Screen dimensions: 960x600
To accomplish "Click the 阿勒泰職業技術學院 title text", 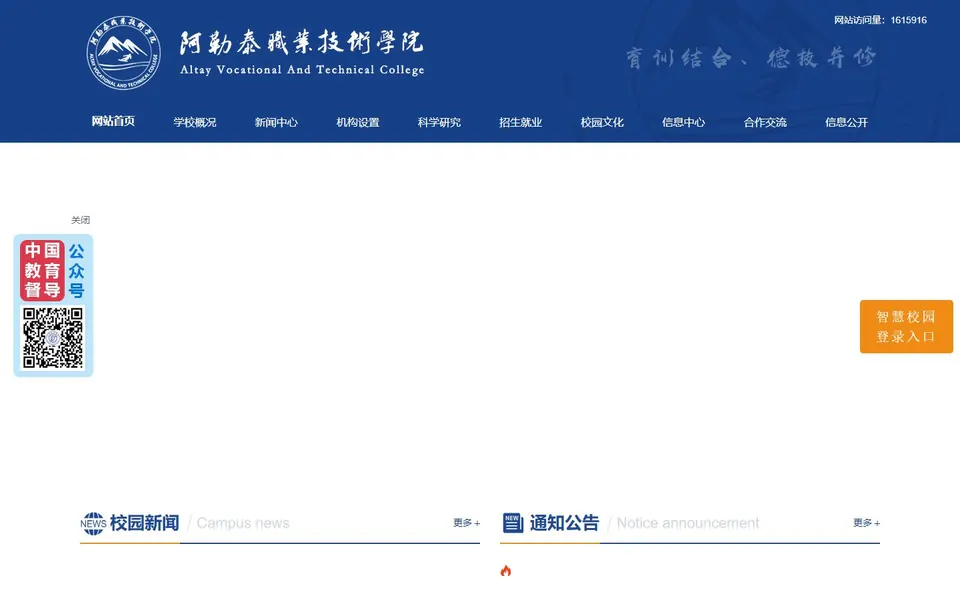I will [301, 43].
